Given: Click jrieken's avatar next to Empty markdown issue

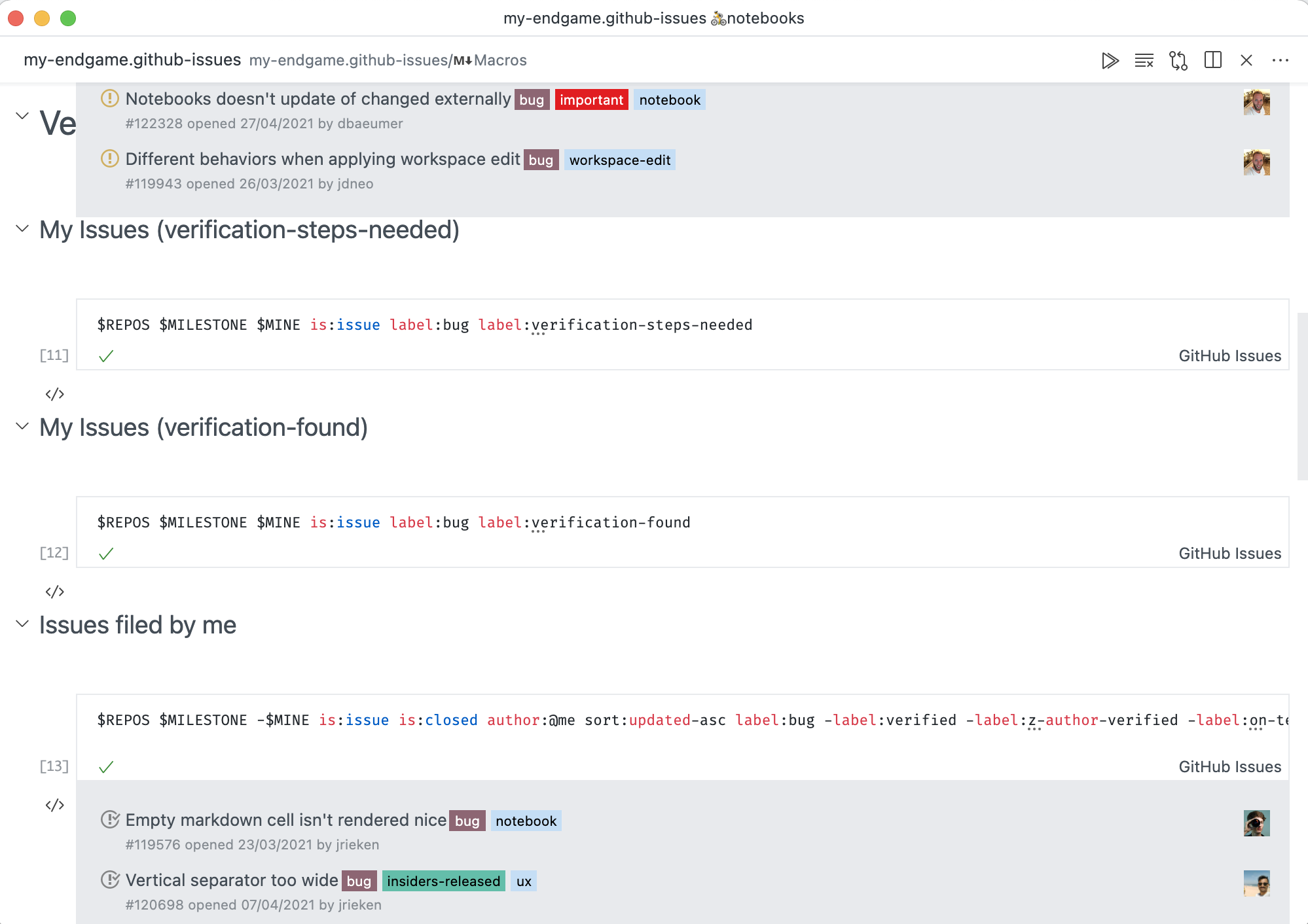Looking at the screenshot, I should tap(1256, 825).
